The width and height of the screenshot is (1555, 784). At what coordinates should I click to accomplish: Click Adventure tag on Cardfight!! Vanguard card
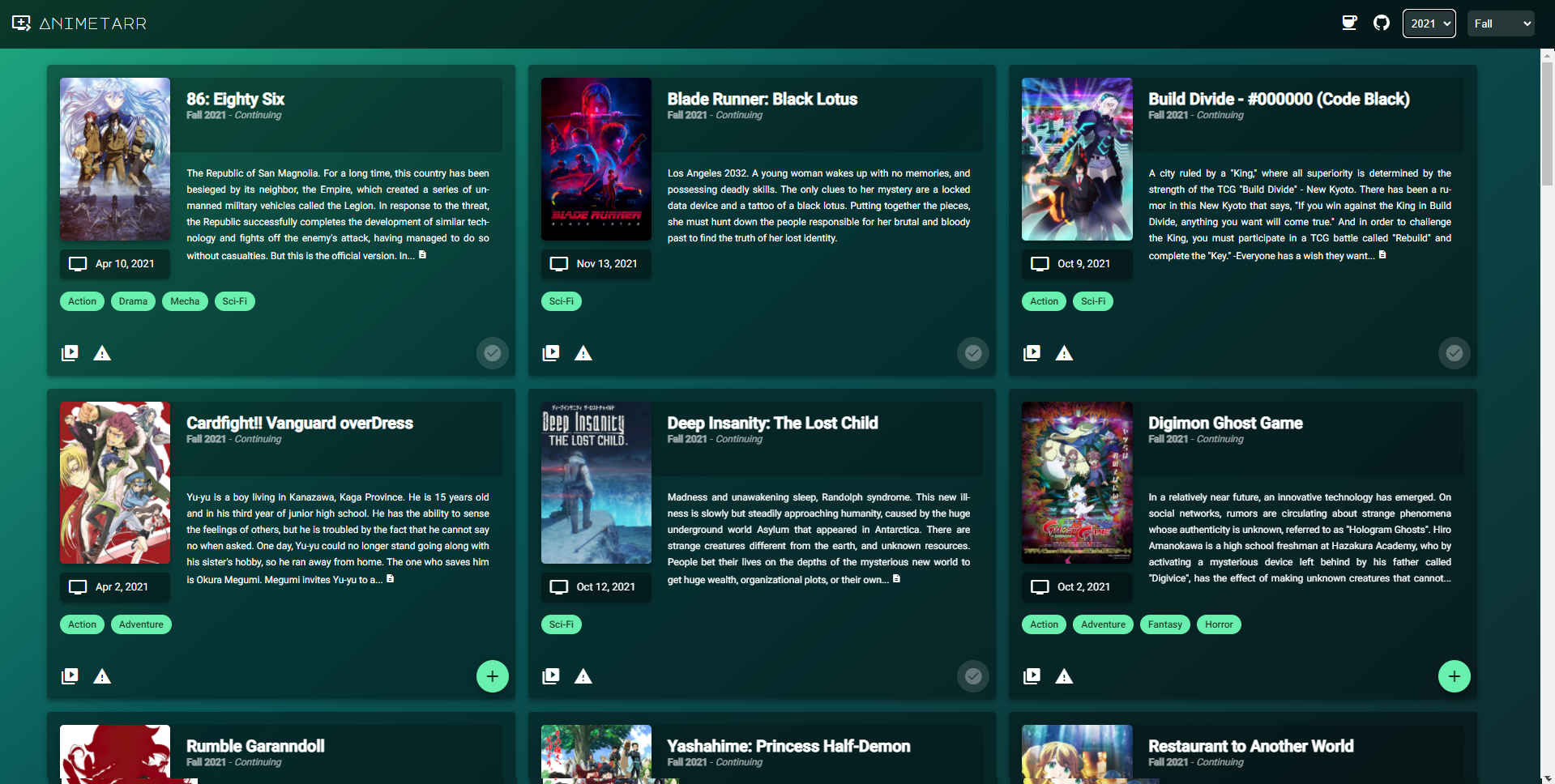pyautogui.click(x=141, y=624)
